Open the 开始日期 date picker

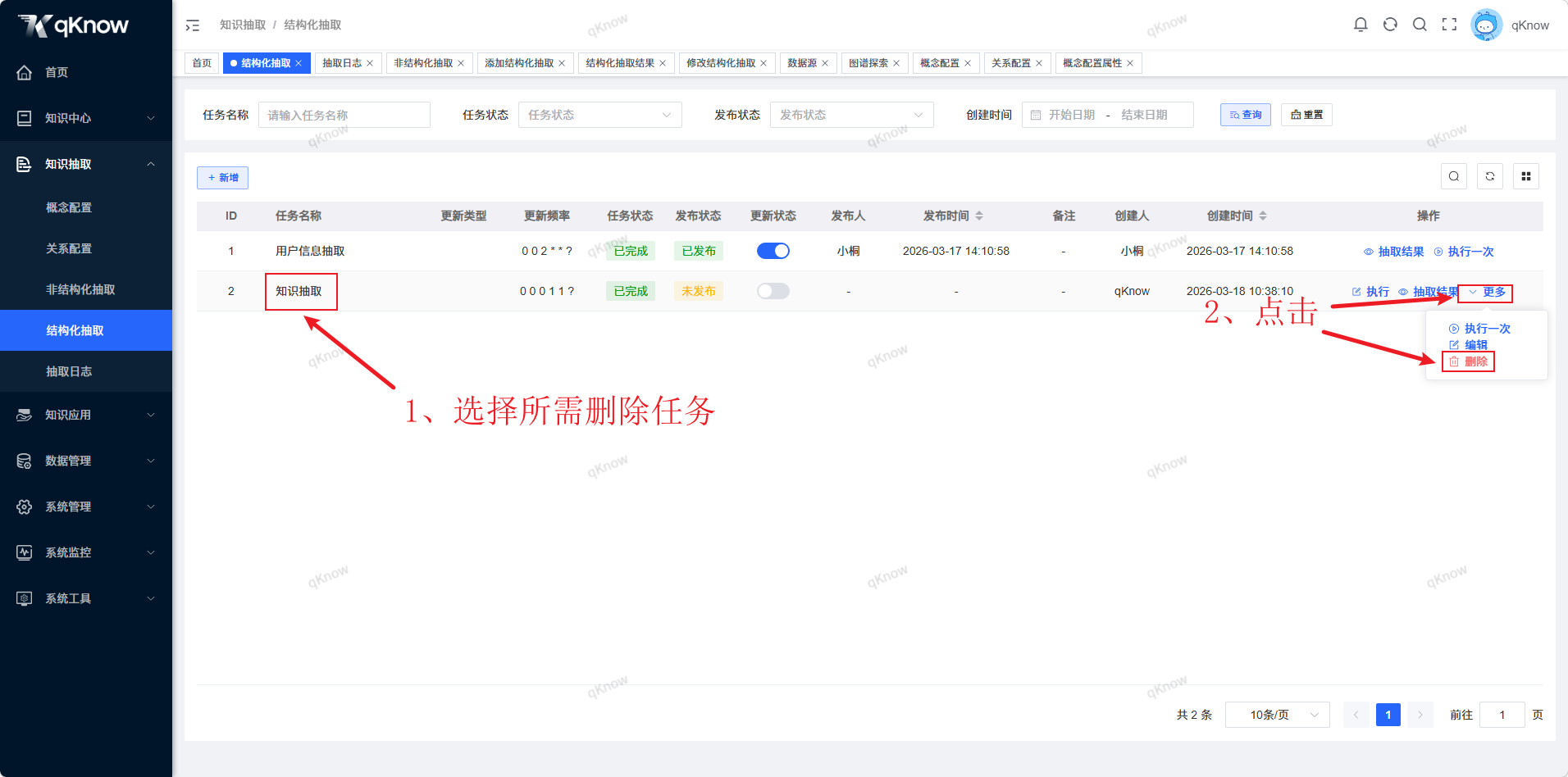[x=1071, y=115]
